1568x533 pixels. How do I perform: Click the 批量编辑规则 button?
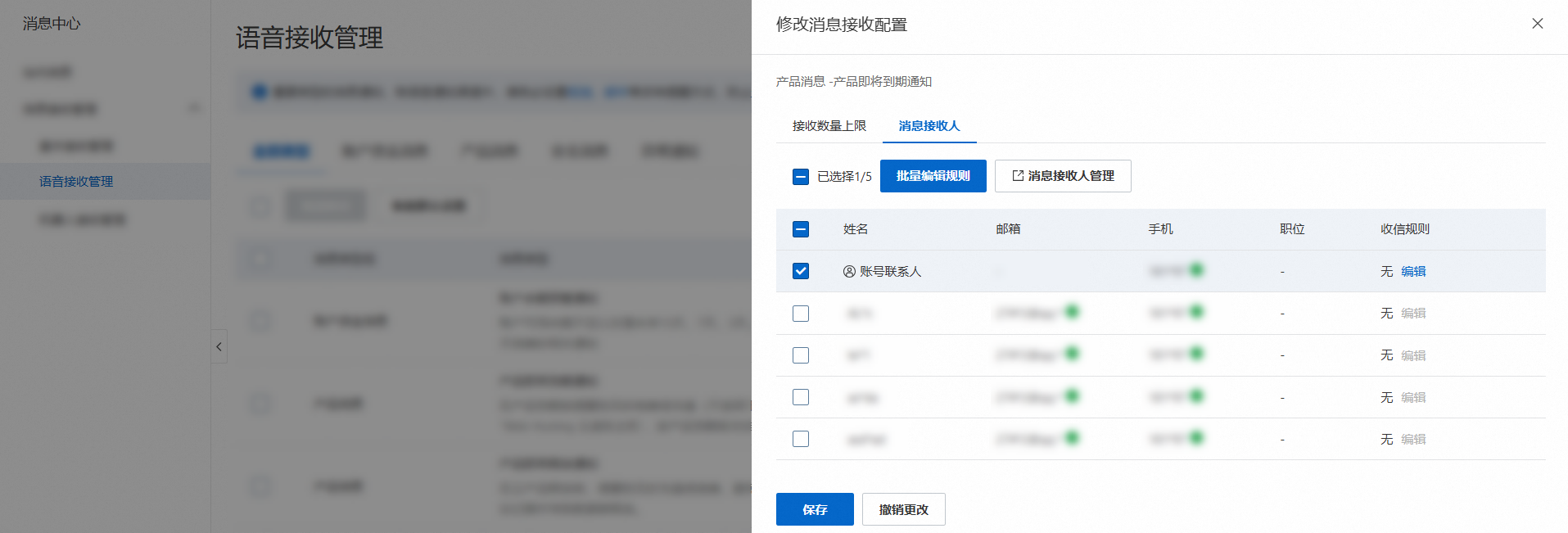click(933, 176)
